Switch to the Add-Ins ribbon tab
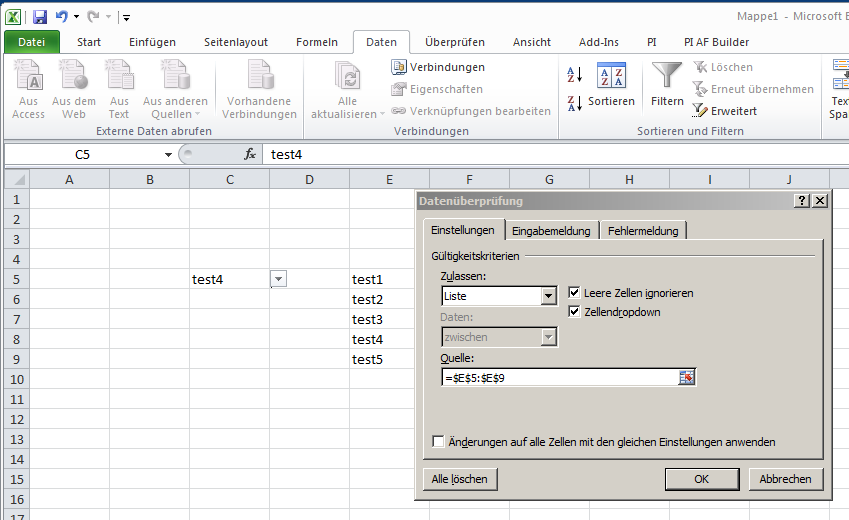The width and height of the screenshot is (849, 520). (599, 42)
